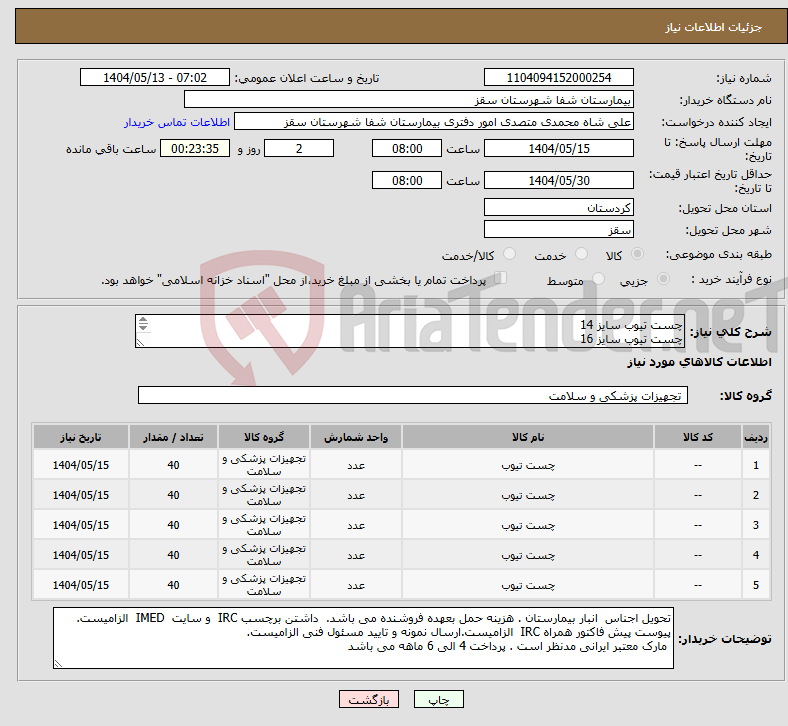The height and width of the screenshot is (726, 788).
Task: Toggle the Islamic treasury payment checkbox
Action: click(501, 278)
